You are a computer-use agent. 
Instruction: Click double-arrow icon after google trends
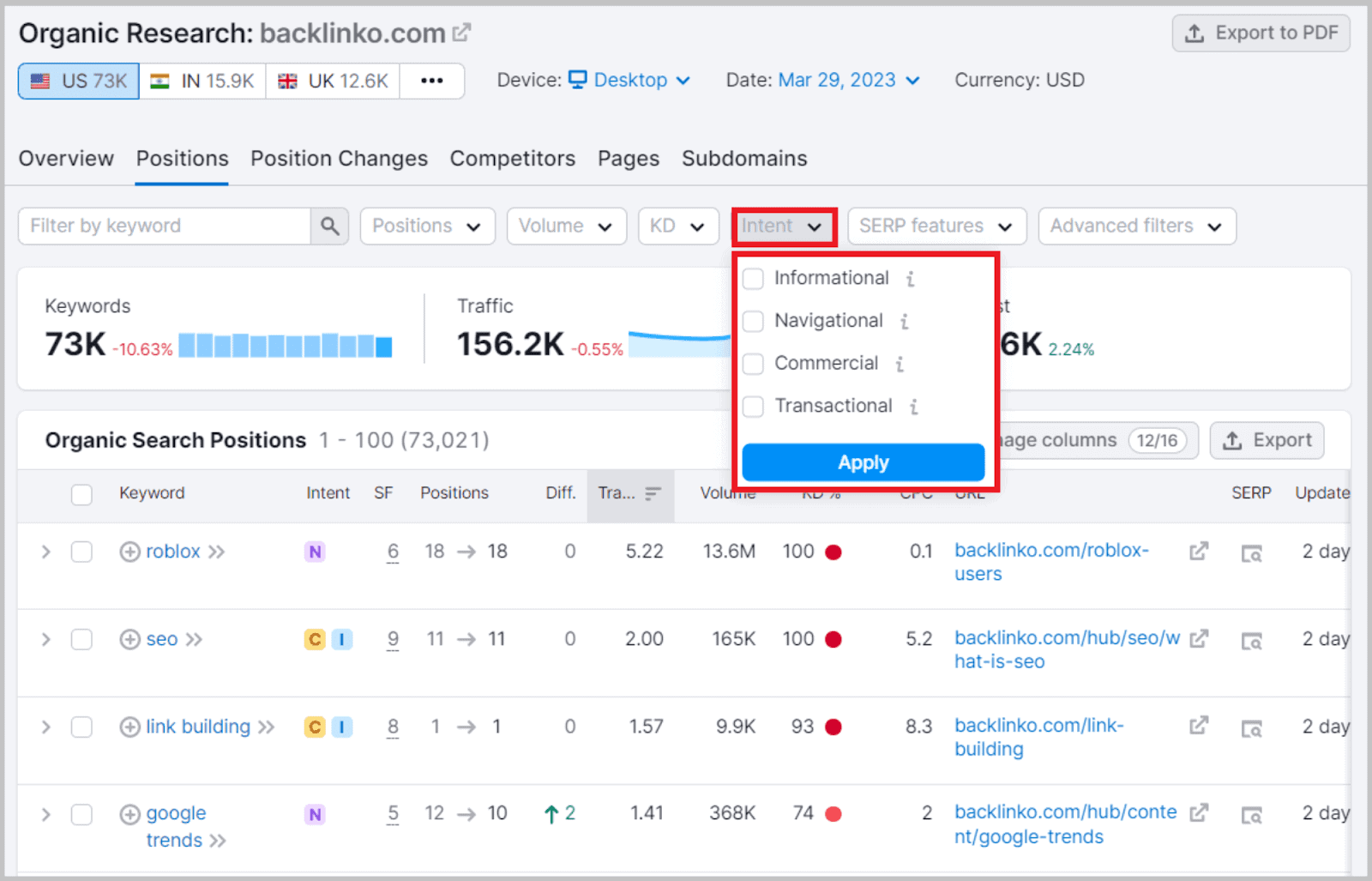pyautogui.click(x=218, y=841)
